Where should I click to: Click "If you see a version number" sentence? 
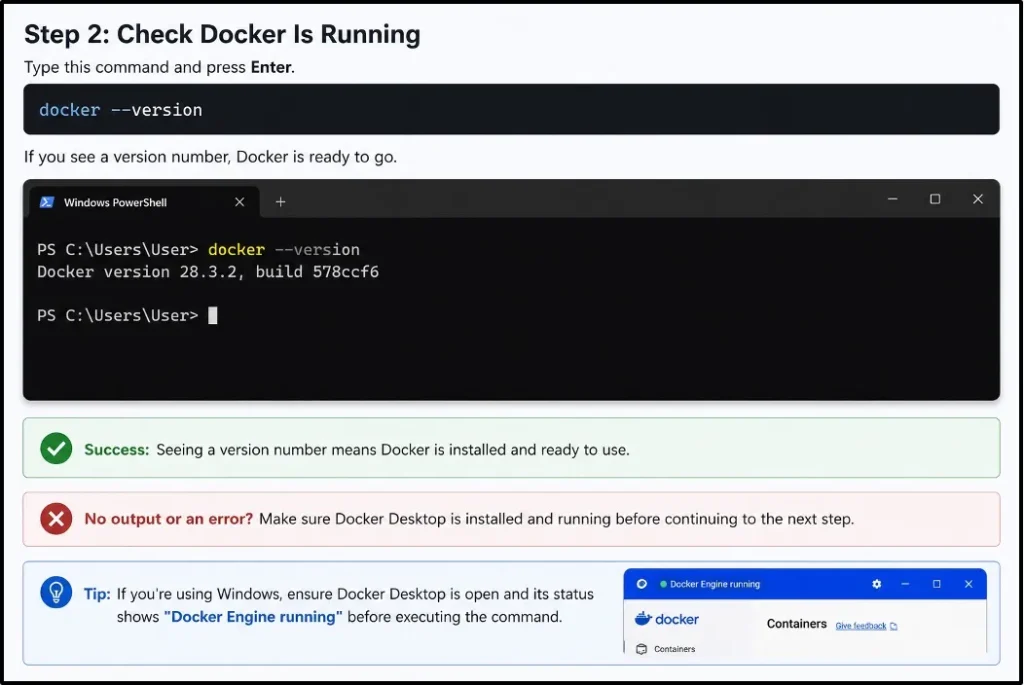click(x=210, y=157)
